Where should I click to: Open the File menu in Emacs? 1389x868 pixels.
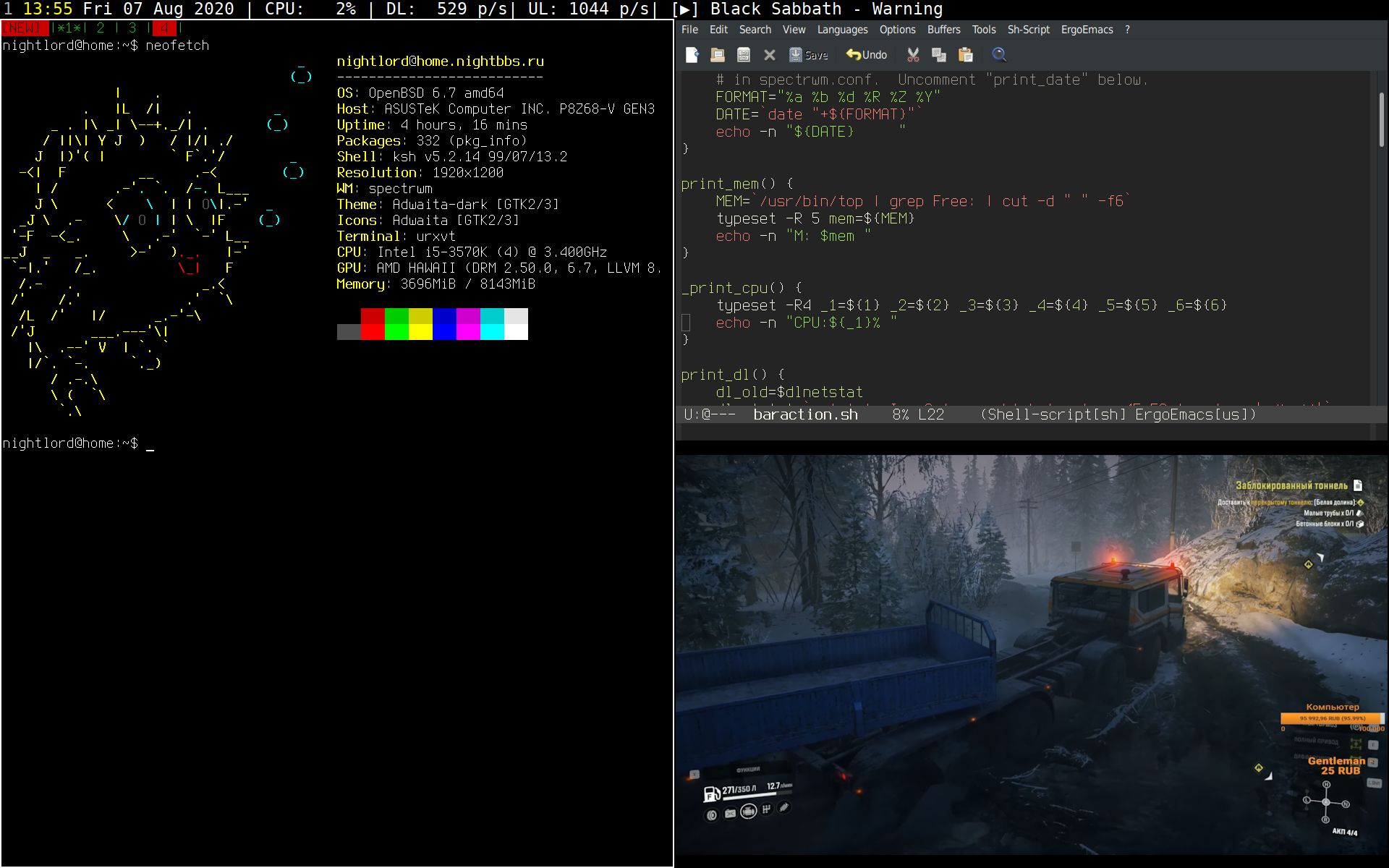[x=689, y=30]
